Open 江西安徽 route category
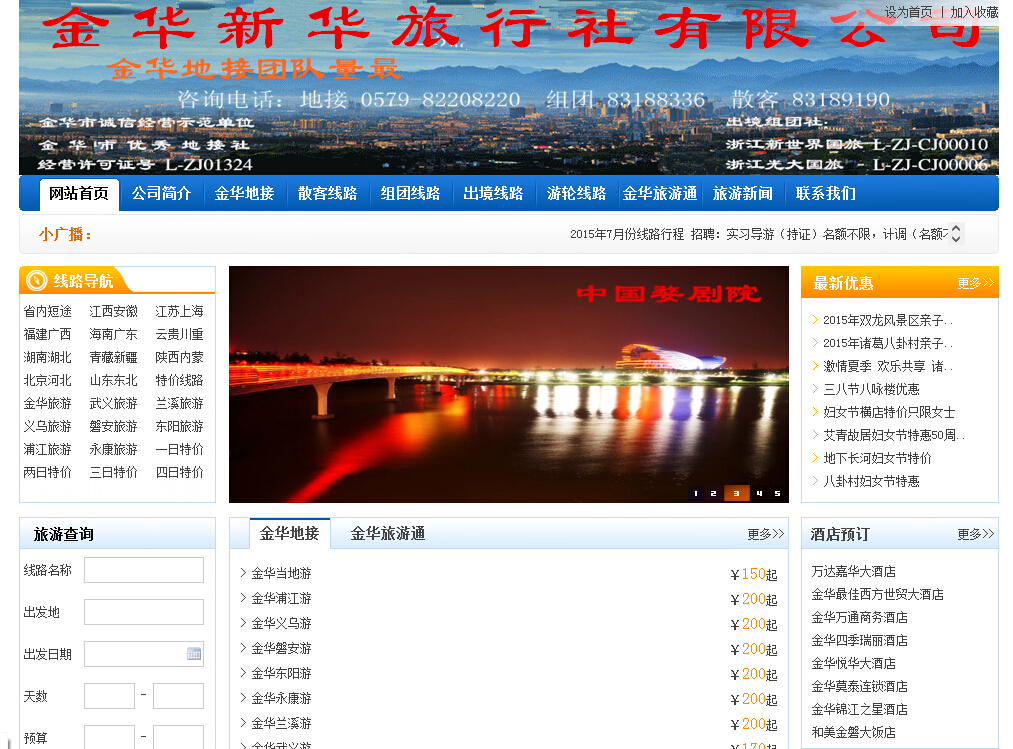 pyautogui.click(x=114, y=311)
